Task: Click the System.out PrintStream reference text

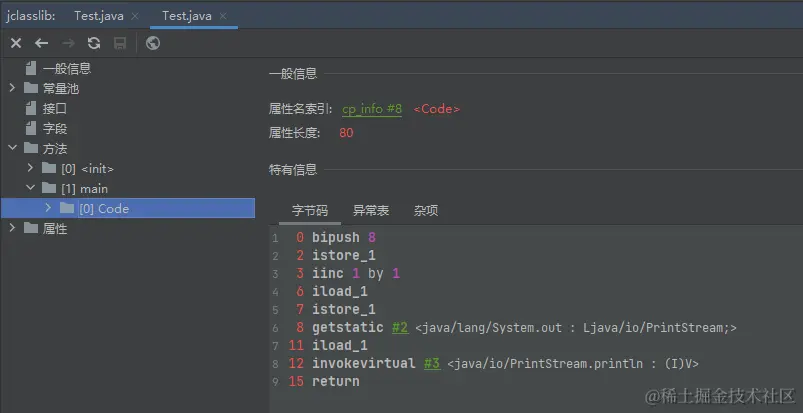Action: coord(576,328)
